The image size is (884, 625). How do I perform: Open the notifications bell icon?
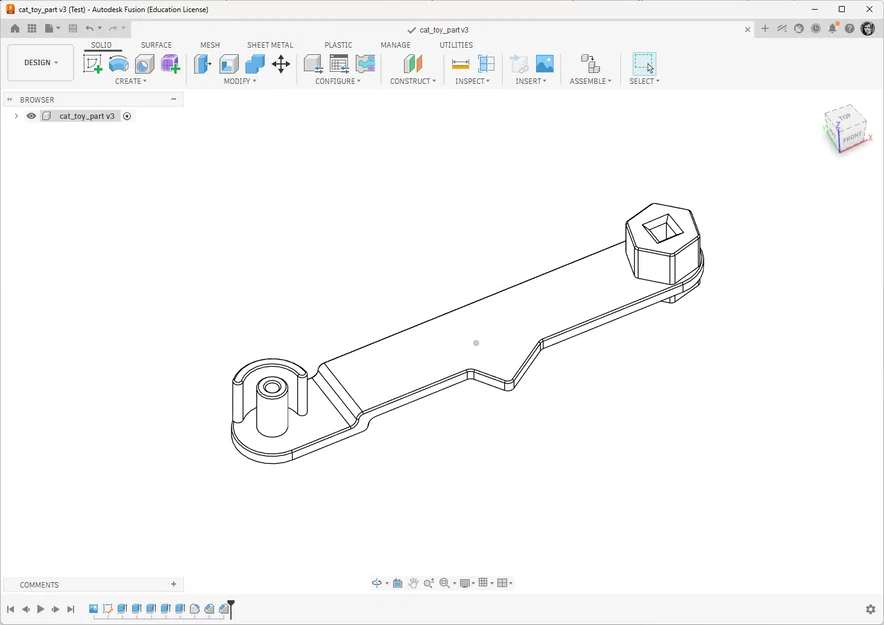833,28
